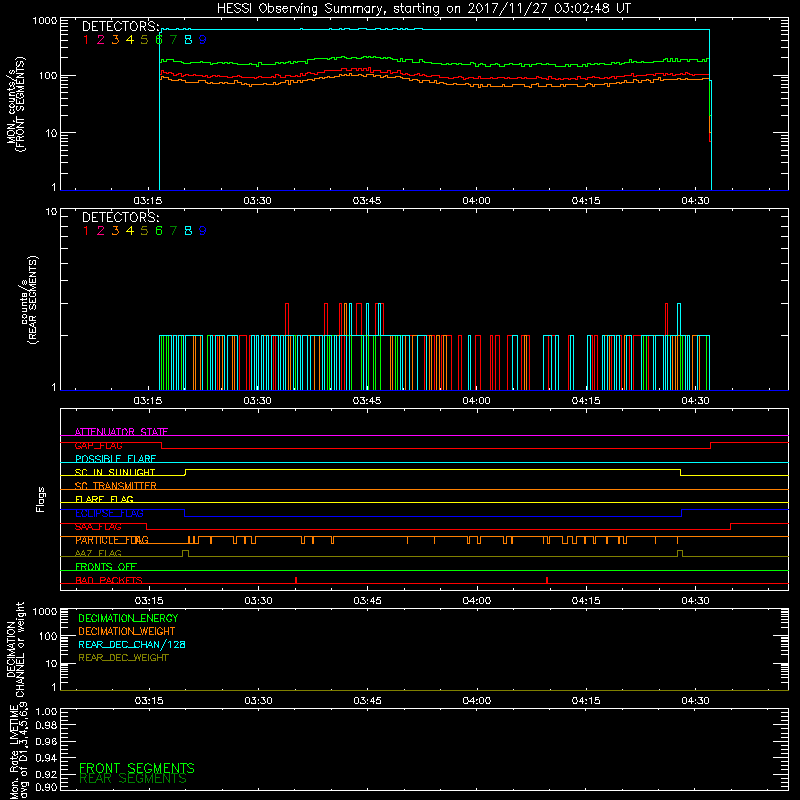Click detector 3 in the rear segments legend
The height and width of the screenshot is (800, 800).
[x=115, y=231]
